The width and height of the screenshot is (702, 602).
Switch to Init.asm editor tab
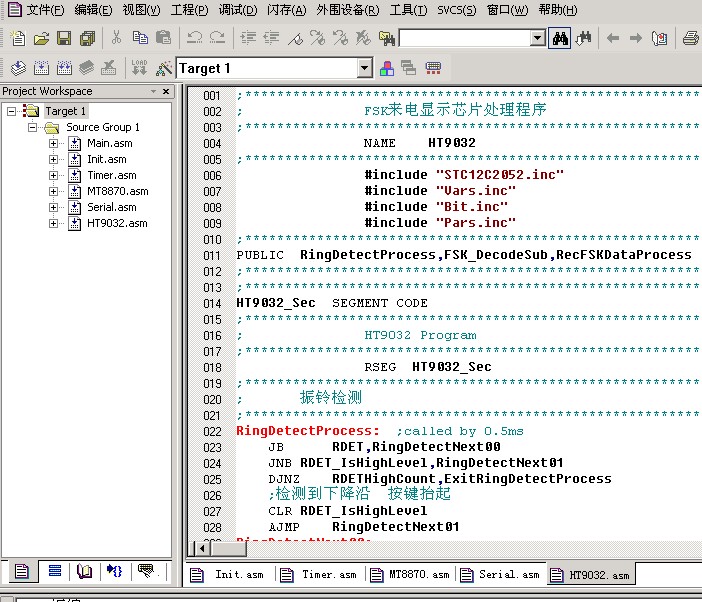pos(227,574)
